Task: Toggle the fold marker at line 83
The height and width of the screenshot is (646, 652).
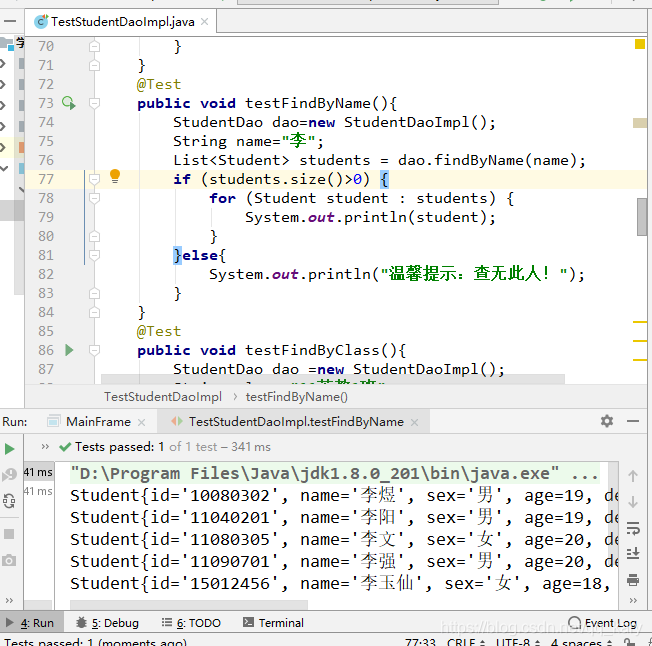Action: [94, 293]
